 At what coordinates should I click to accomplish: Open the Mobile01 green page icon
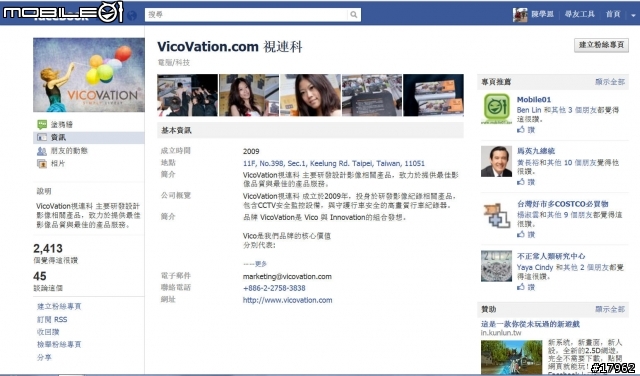(x=496, y=109)
